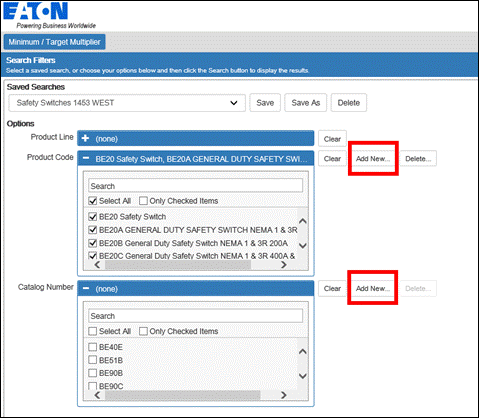Expand the Product Line selector
Screen dimensions: 479x418
coord(85,138)
